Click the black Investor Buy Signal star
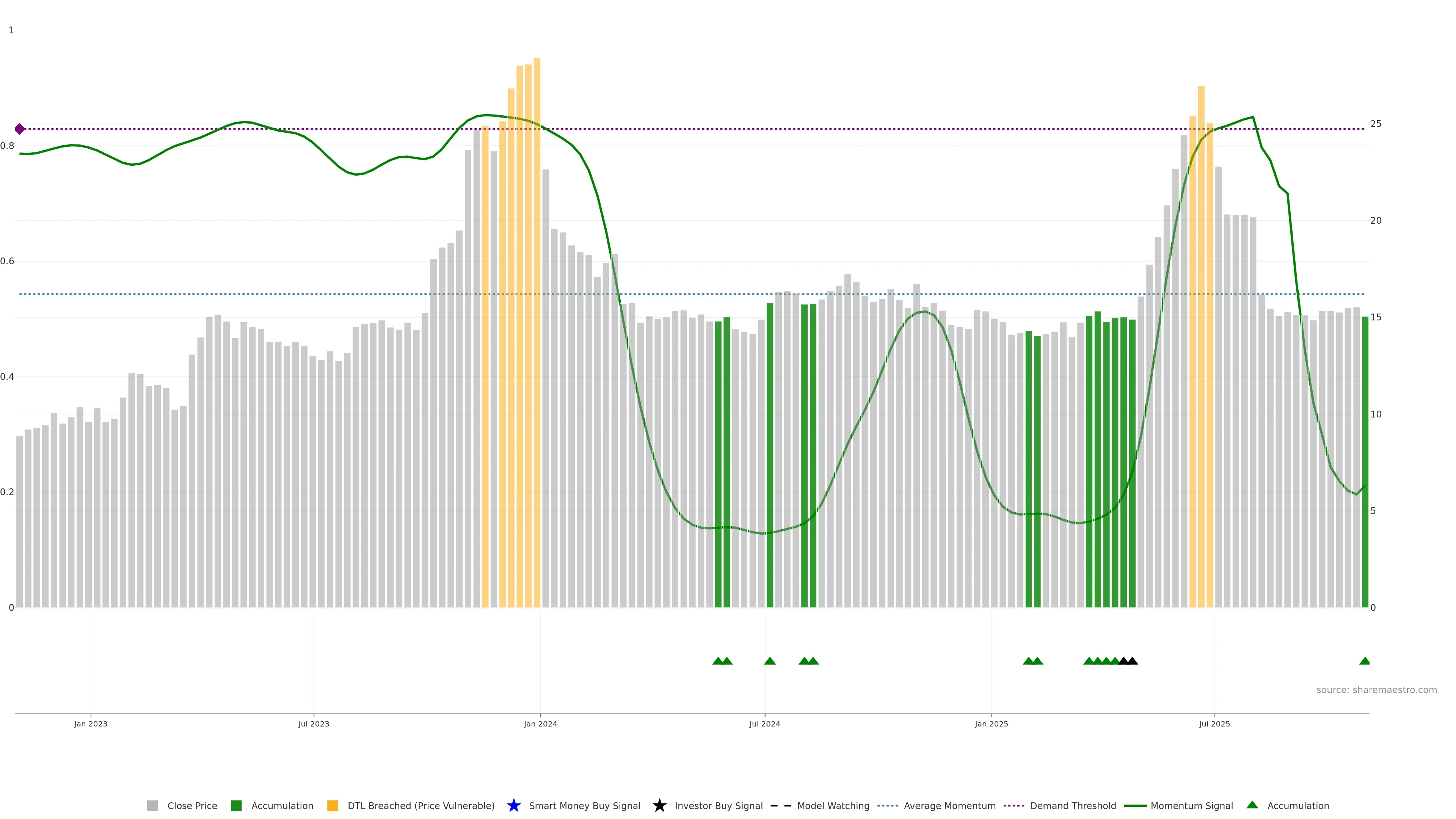 click(660, 805)
